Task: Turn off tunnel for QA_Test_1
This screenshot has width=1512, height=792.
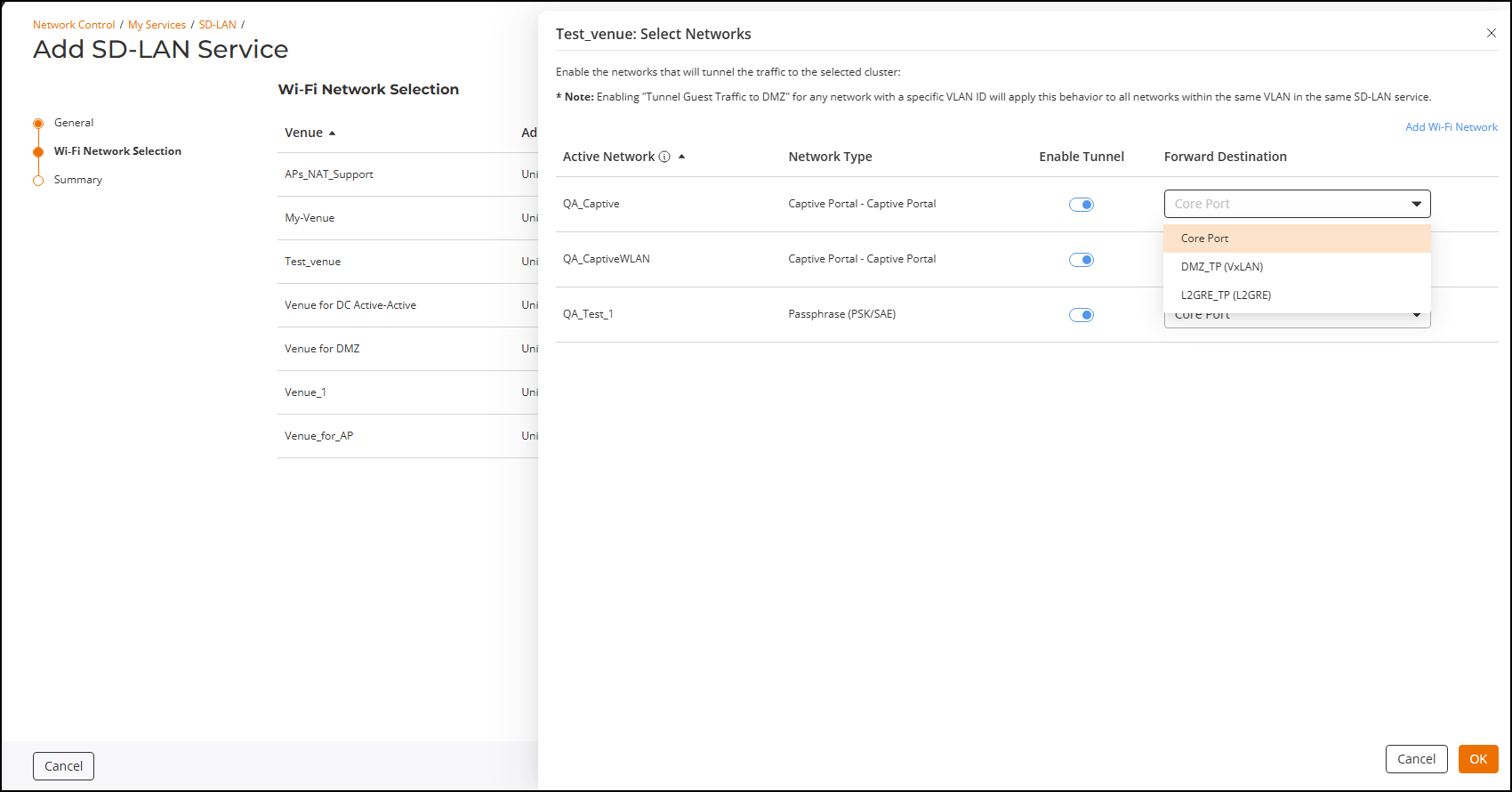Action: [1081, 315]
